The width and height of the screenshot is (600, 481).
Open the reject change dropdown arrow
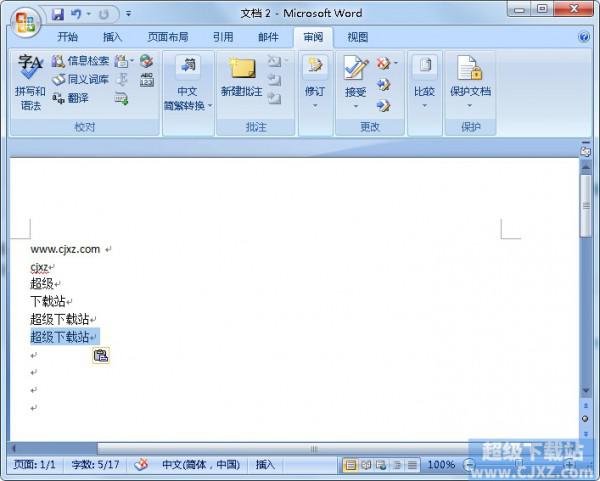(396, 62)
